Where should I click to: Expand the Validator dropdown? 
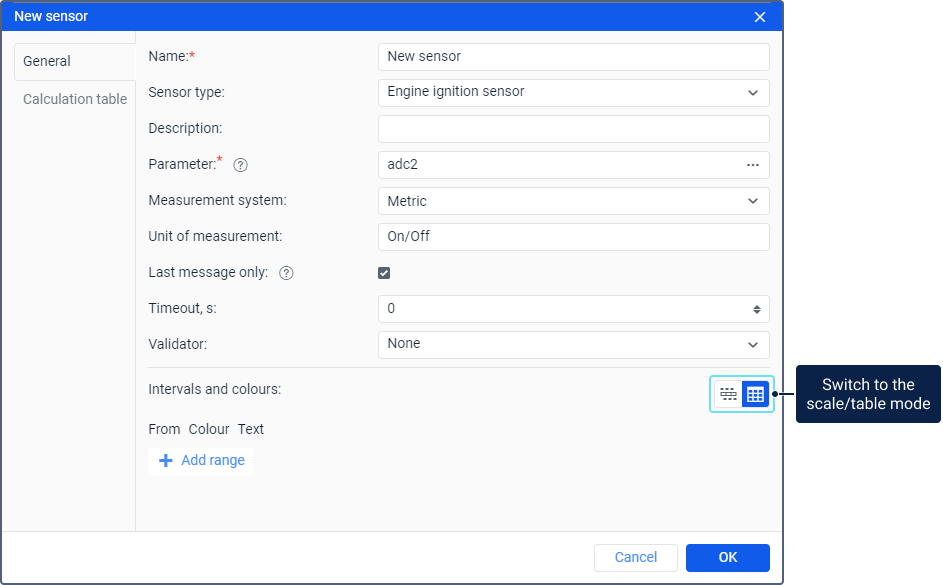pyautogui.click(x=753, y=345)
